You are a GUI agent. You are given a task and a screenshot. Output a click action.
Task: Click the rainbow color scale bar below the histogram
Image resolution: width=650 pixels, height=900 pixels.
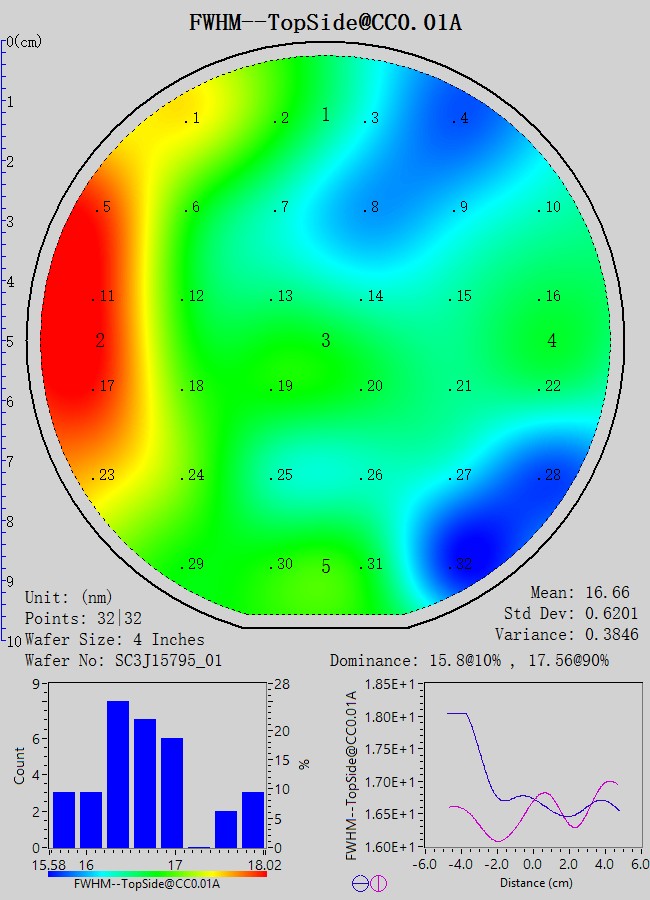pos(157,873)
